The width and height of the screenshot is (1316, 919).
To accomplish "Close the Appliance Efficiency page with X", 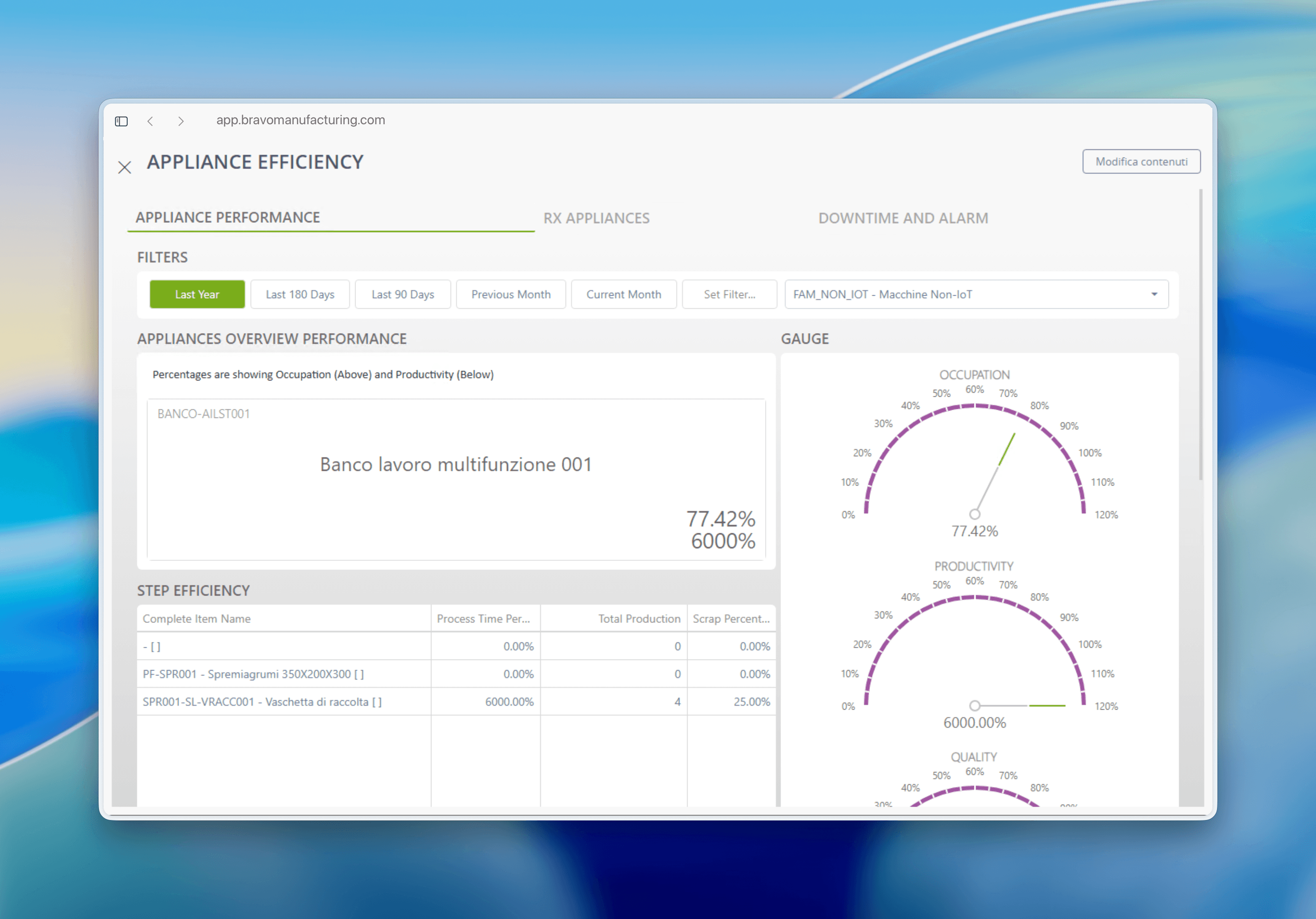I will pos(124,167).
